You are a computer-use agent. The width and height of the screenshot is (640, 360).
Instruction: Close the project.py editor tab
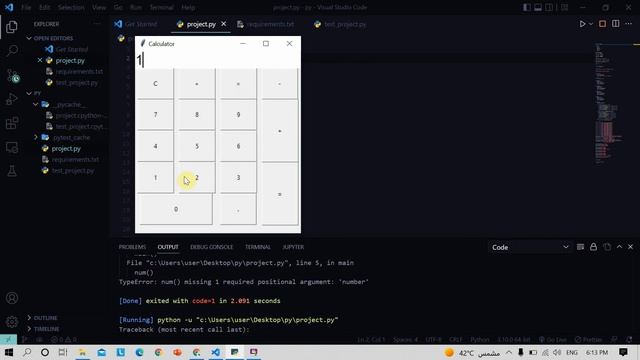224,24
